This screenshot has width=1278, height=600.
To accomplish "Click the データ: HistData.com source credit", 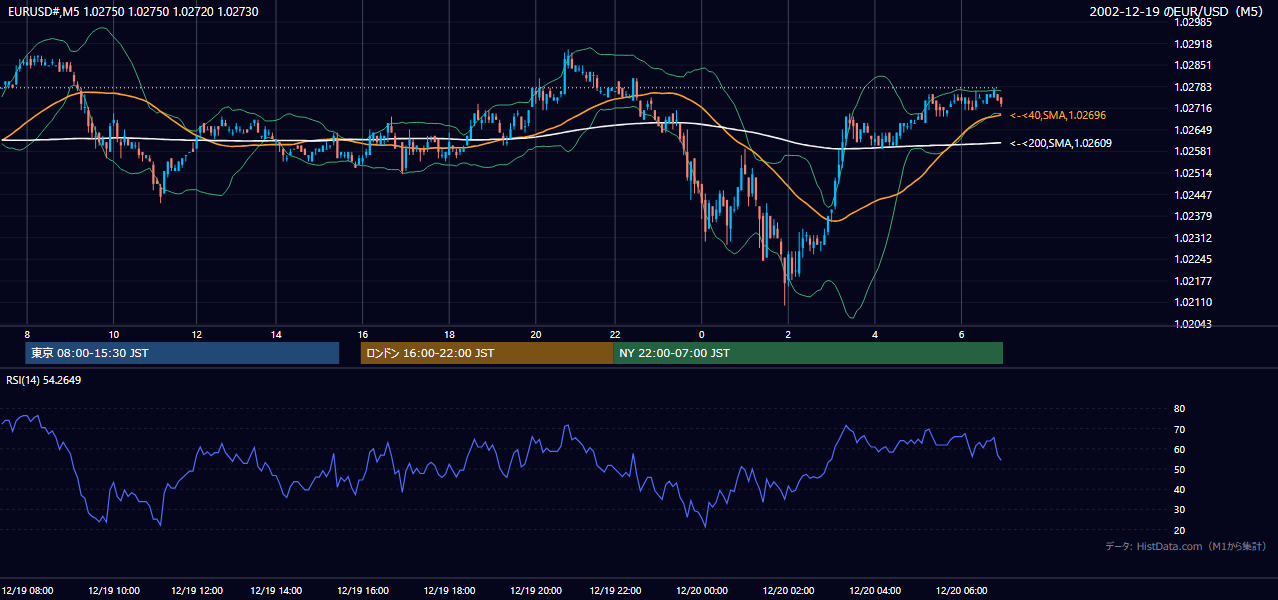I will [x=1186, y=547].
